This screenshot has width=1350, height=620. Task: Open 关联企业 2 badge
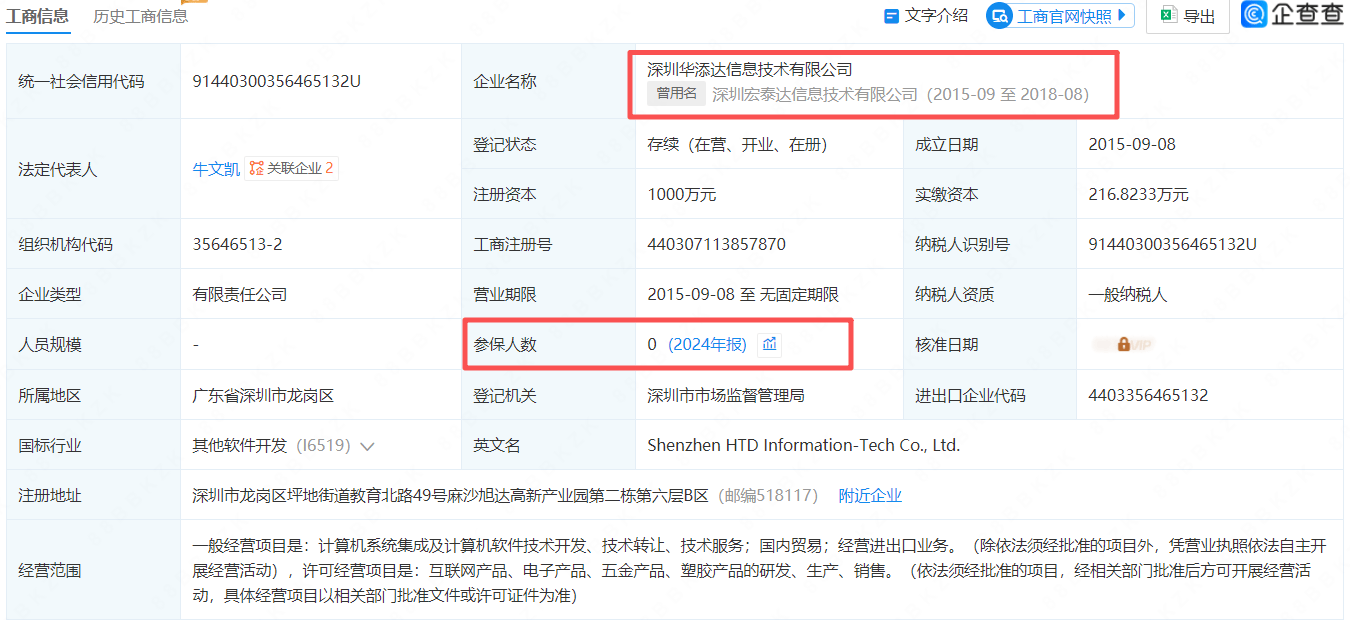(291, 169)
